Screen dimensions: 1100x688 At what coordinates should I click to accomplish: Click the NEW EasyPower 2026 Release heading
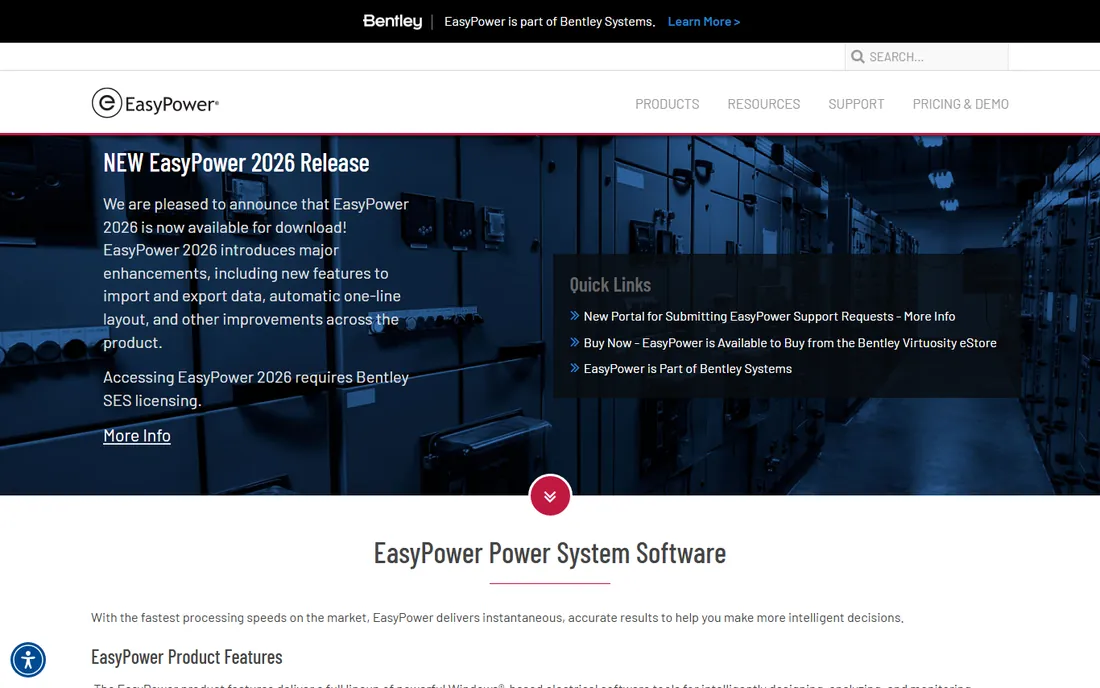pyautogui.click(x=236, y=163)
